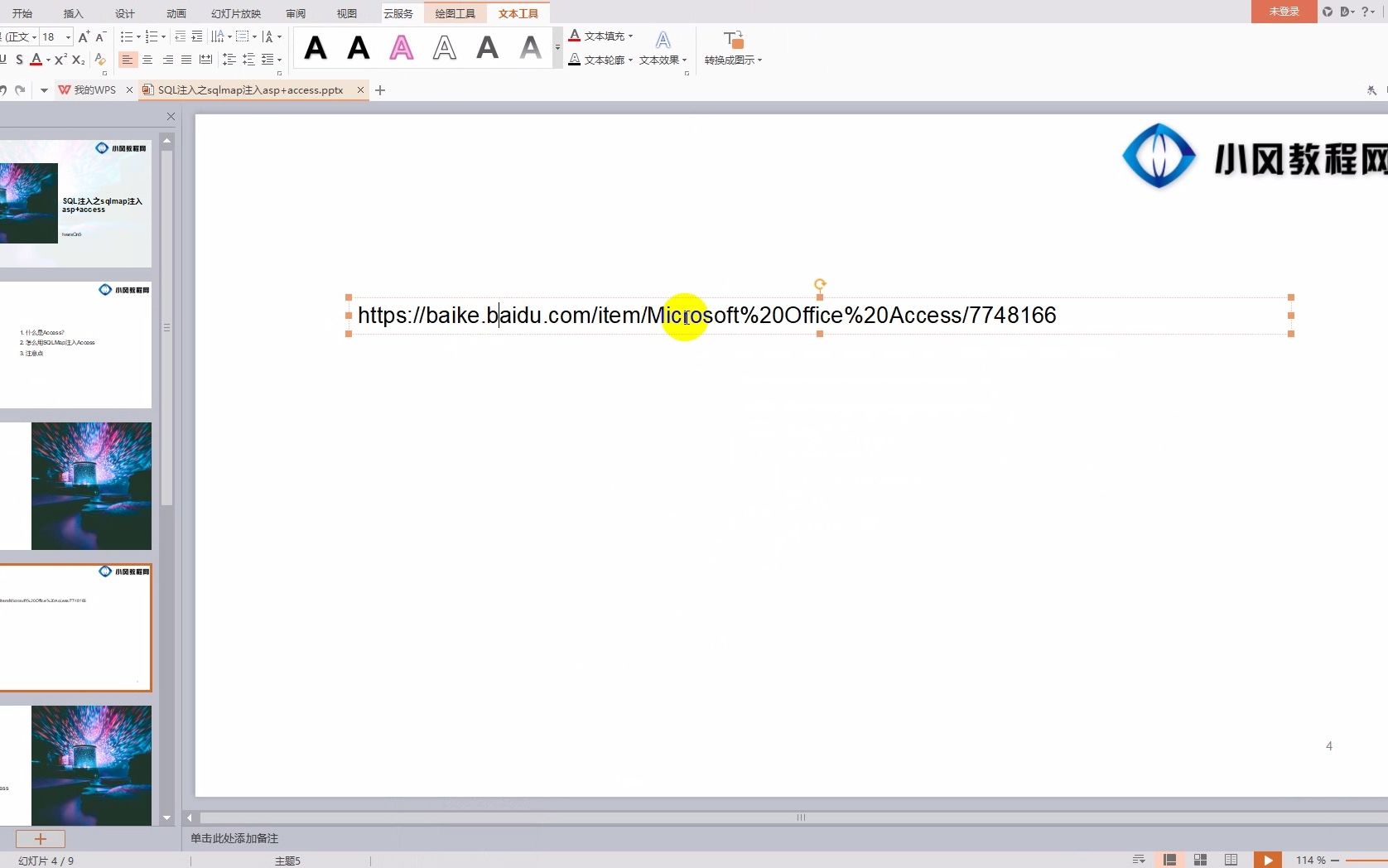
Task: Add new document tab with plus
Action: click(380, 89)
